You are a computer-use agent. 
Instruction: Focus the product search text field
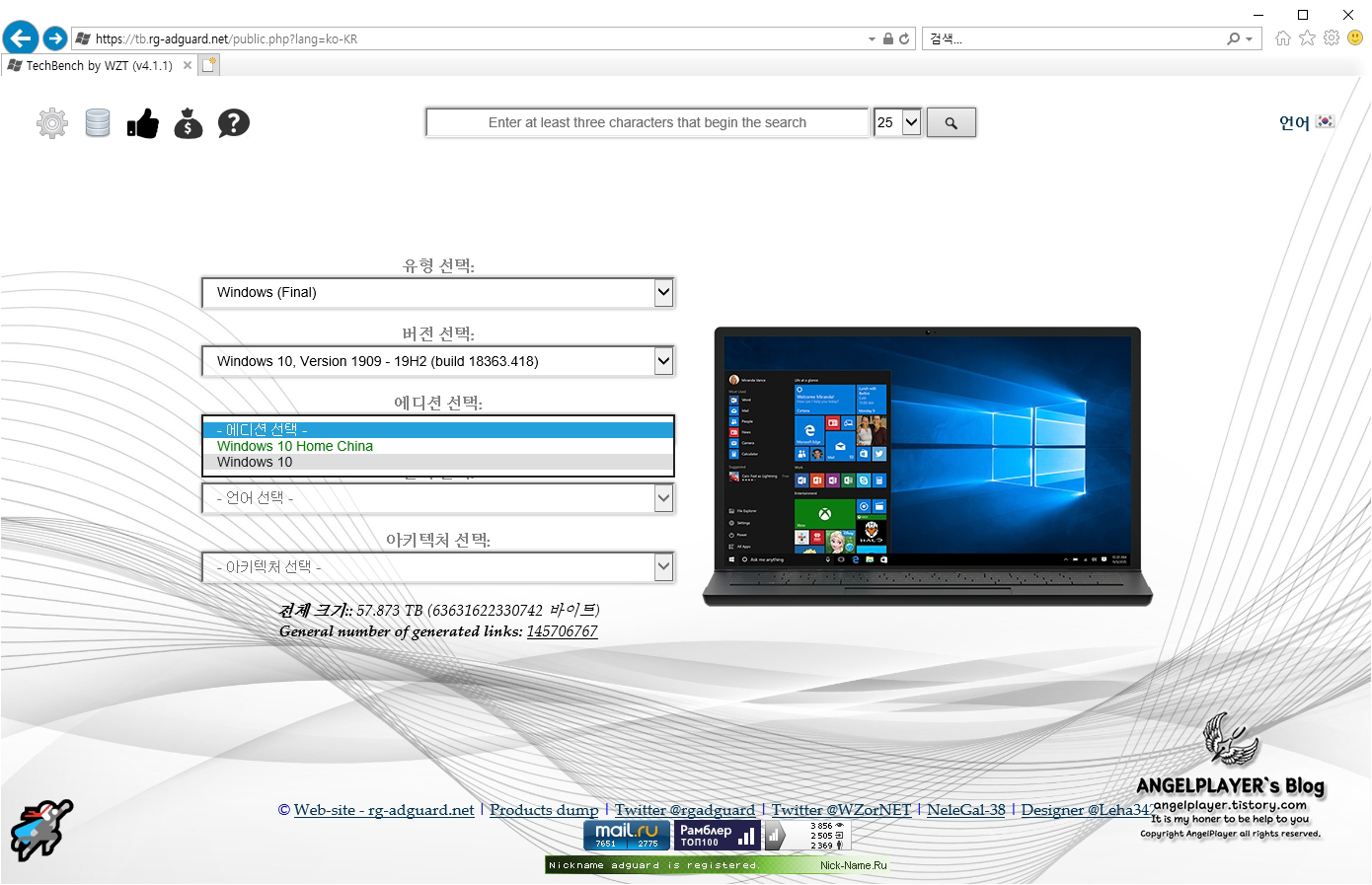point(648,122)
